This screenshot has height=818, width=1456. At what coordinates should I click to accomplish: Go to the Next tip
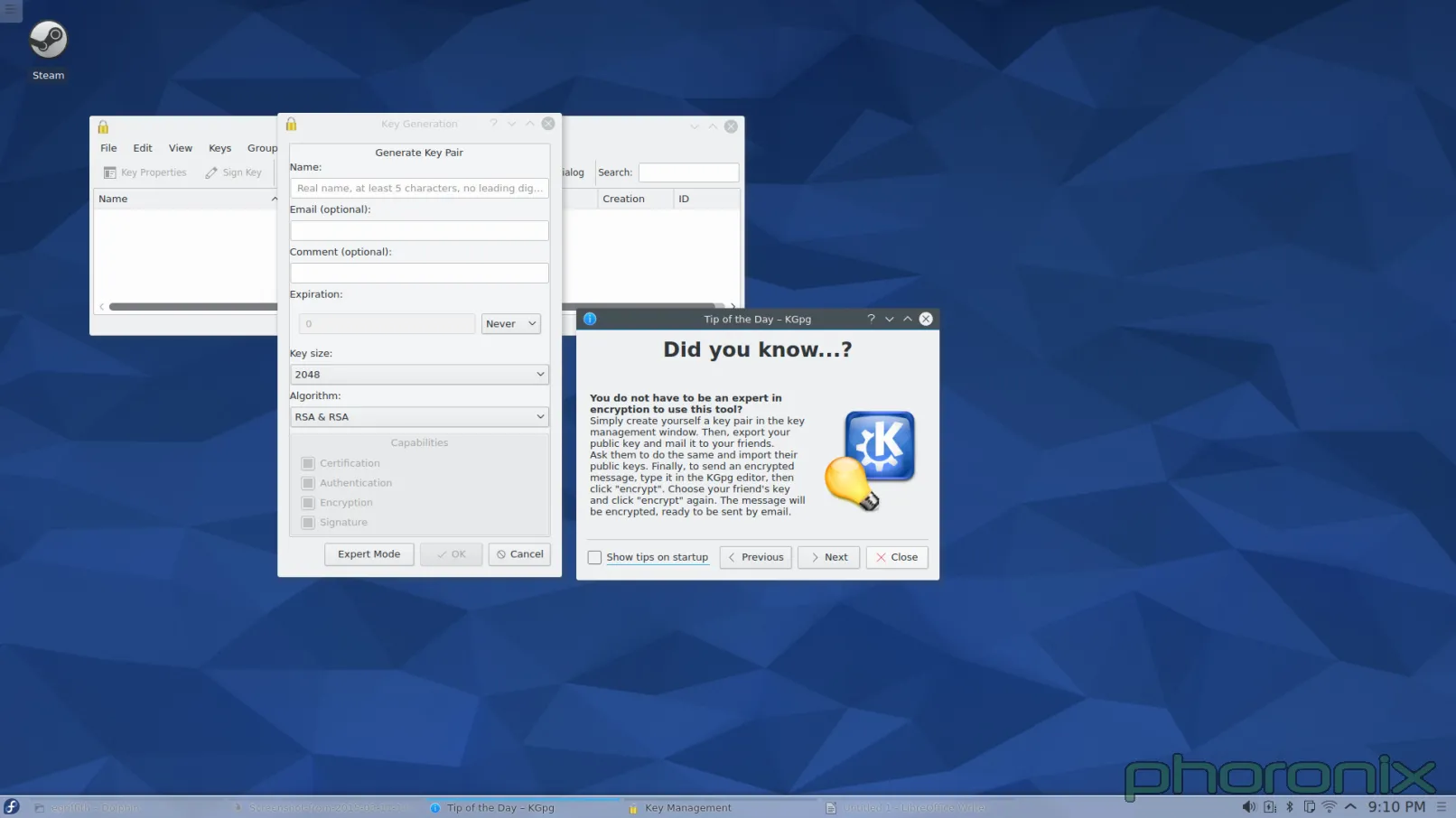[828, 558]
